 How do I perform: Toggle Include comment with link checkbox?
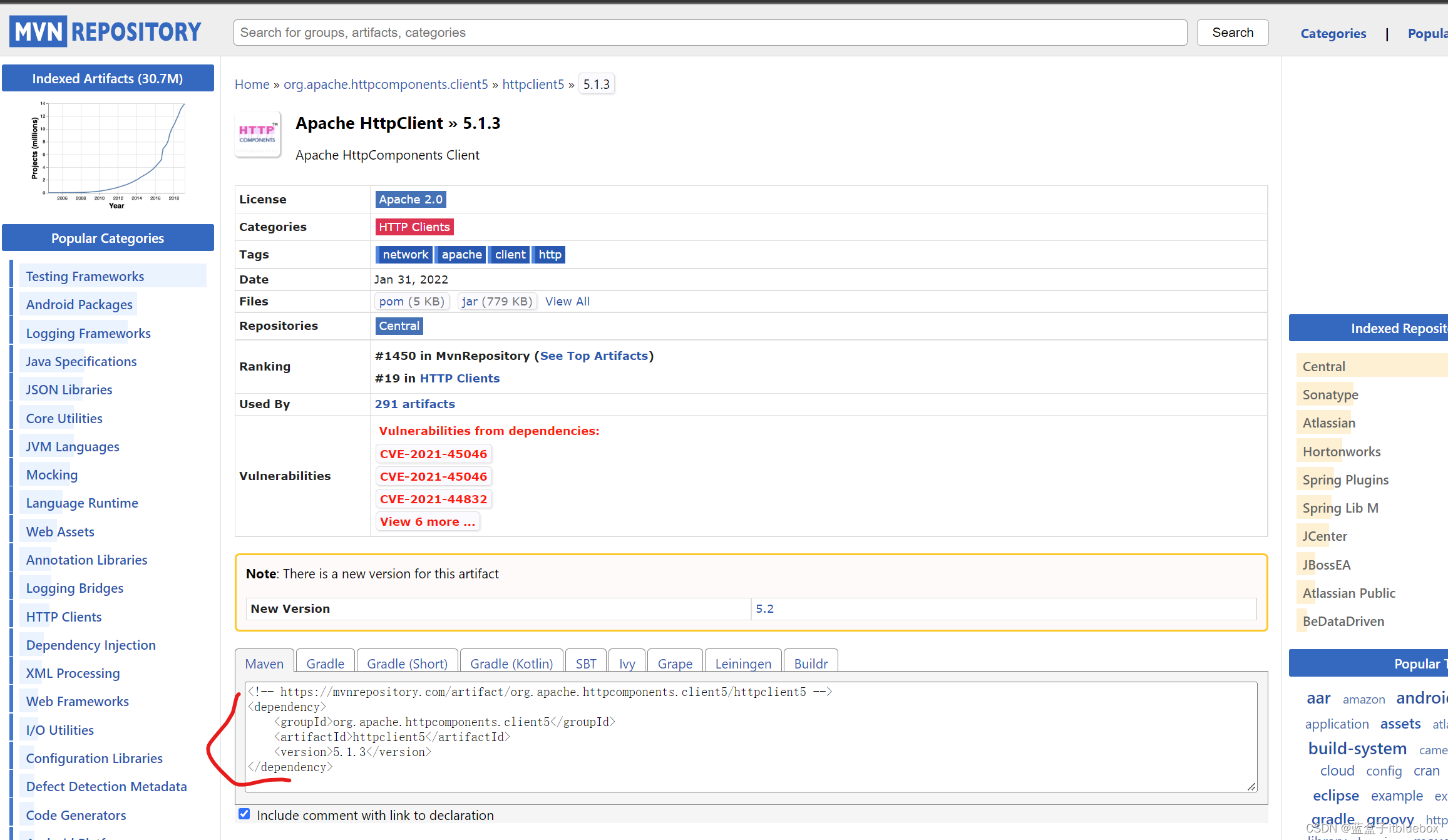click(244, 814)
